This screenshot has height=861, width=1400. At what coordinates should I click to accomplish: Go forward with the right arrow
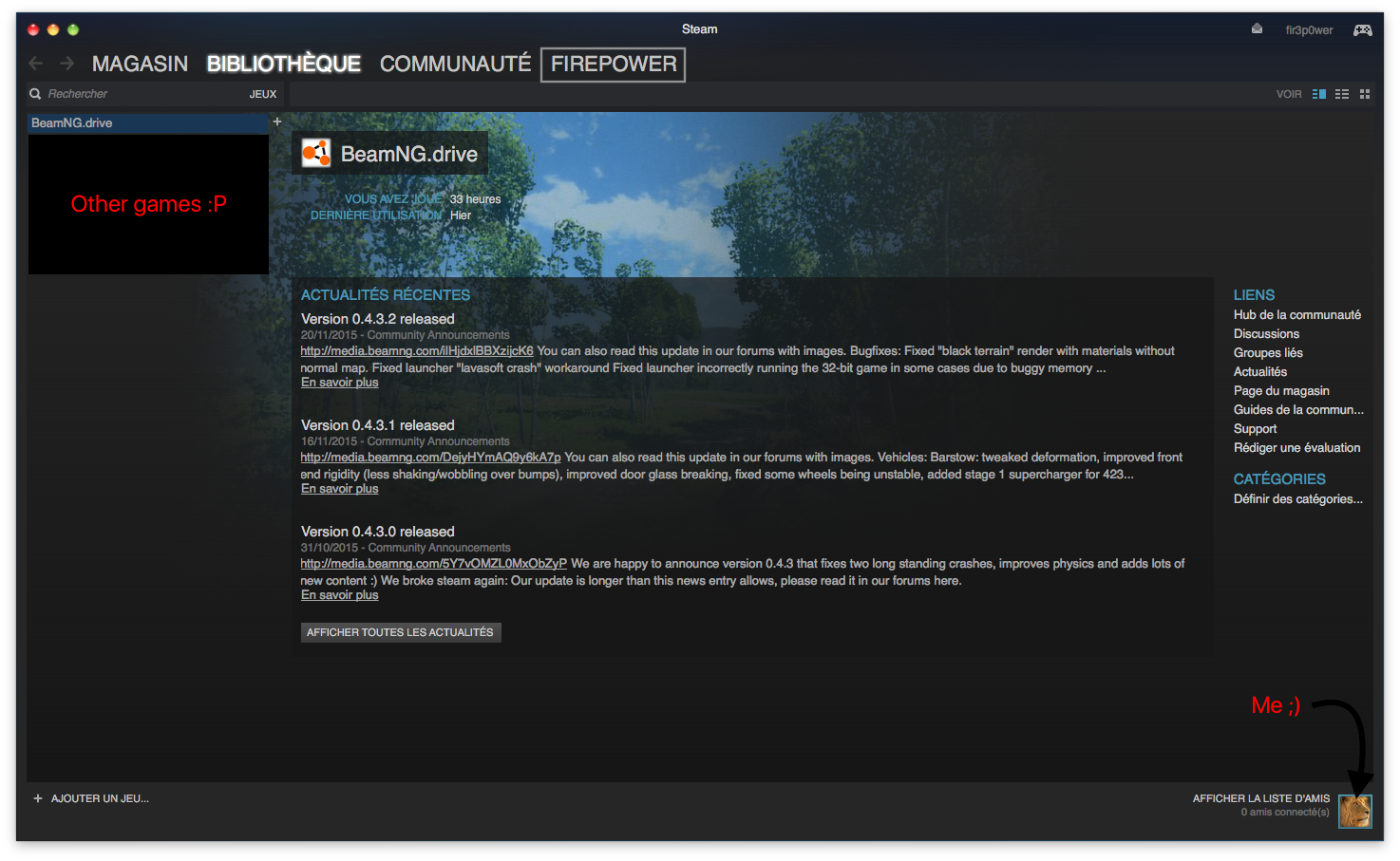tap(66, 64)
